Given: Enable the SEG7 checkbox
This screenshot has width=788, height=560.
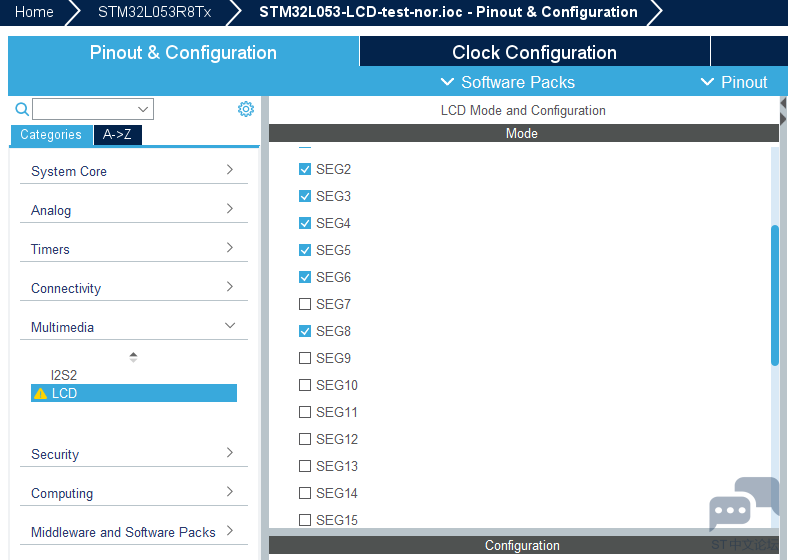Looking at the screenshot, I should click(305, 304).
